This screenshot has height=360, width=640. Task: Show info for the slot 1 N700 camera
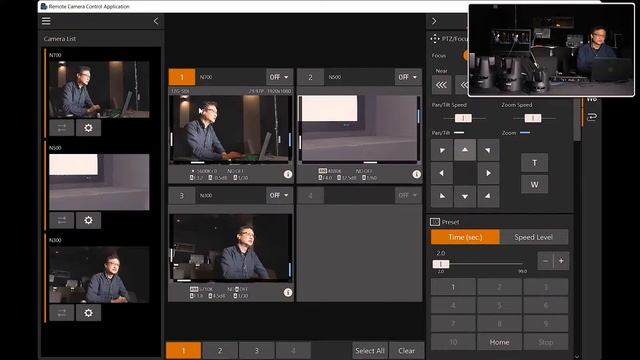coord(288,174)
